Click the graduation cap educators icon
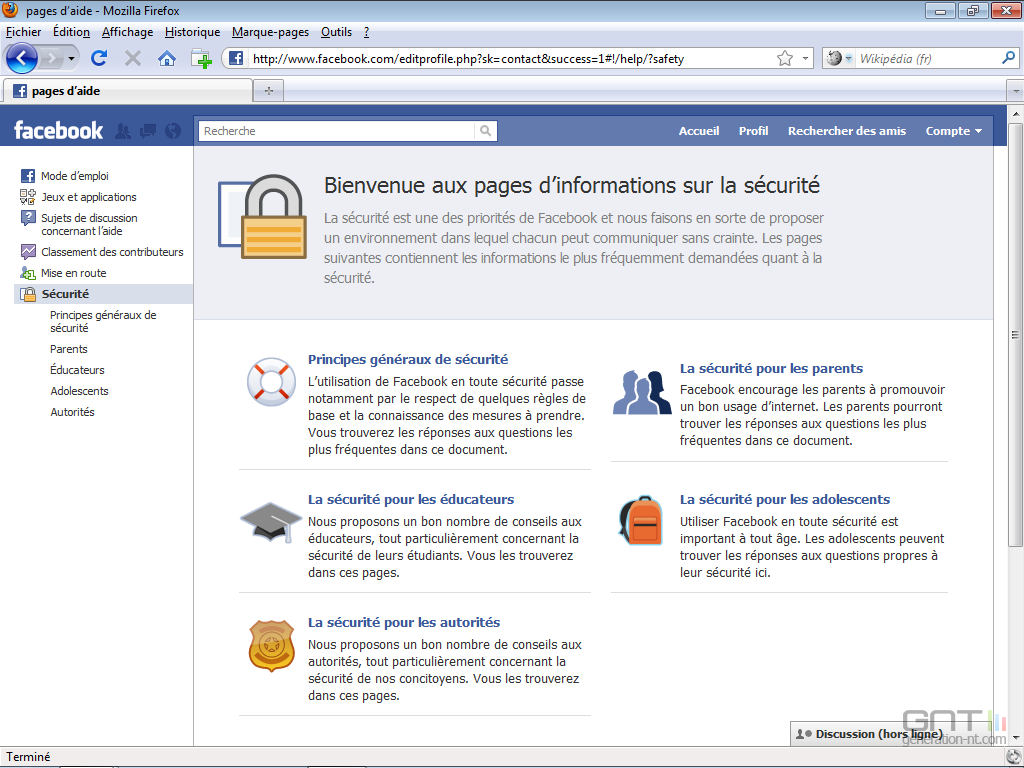This screenshot has height=768, width=1024. click(270, 522)
